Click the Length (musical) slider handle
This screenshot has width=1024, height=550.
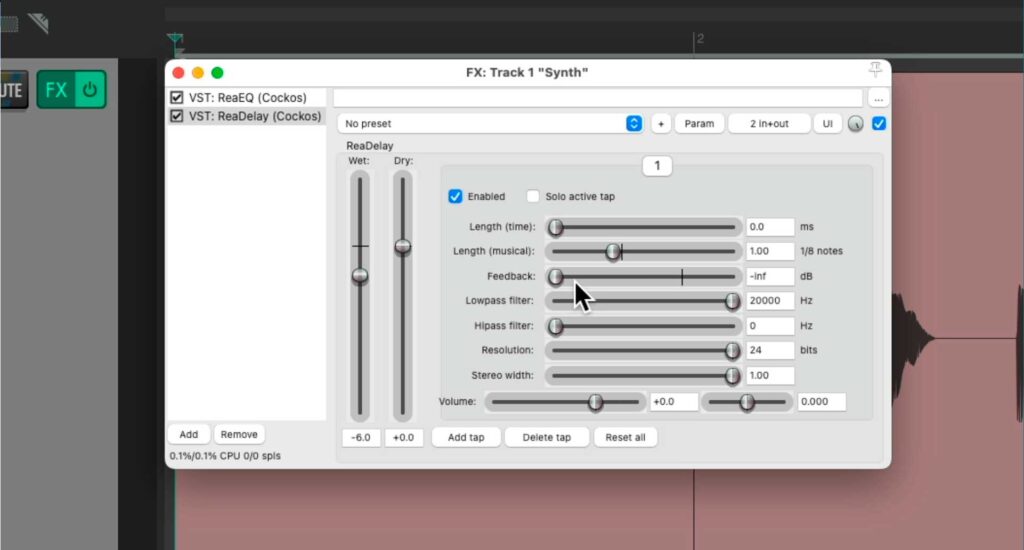pyautogui.click(x=613, y=251)
